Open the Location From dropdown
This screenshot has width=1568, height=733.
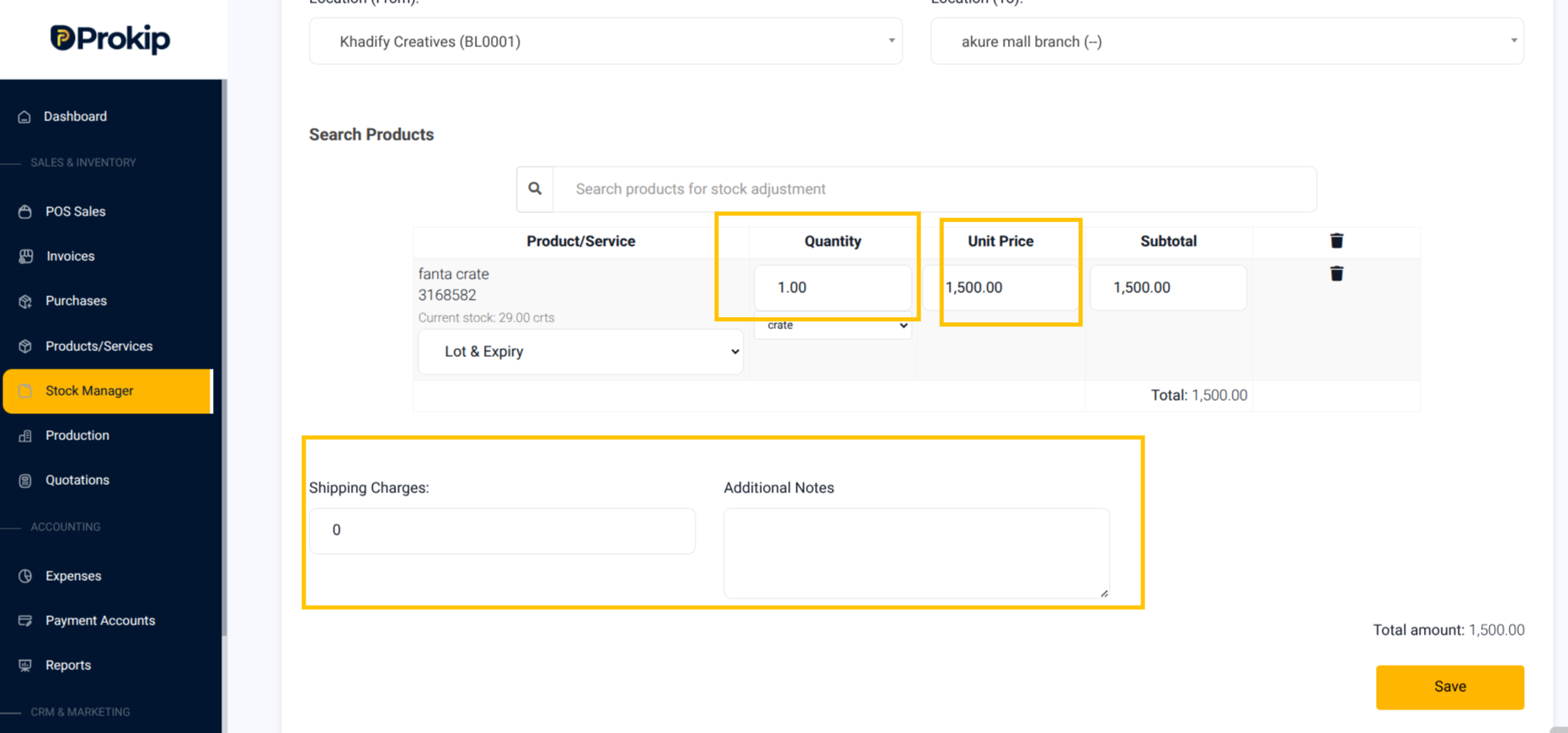coord(605,41)
